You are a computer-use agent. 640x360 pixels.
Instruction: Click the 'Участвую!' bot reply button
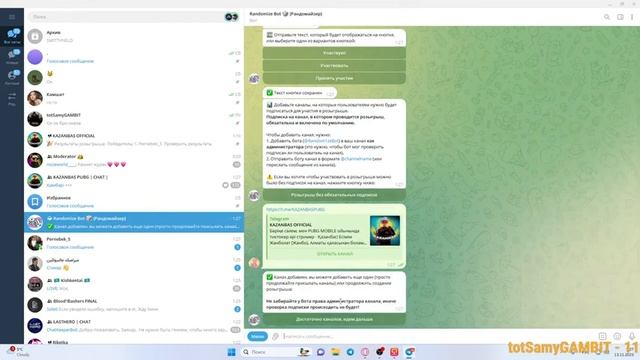(x=334, y=53)
